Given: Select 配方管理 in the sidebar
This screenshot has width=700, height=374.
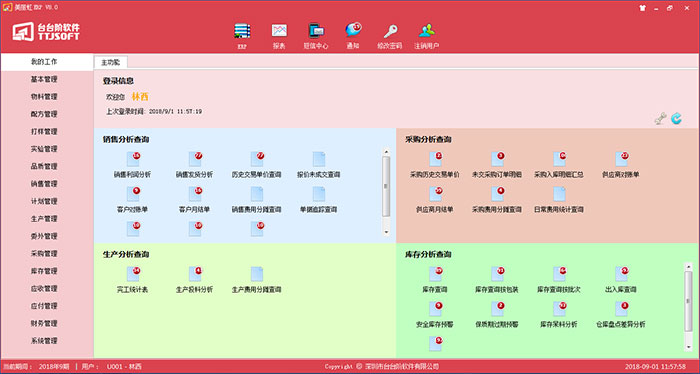Looking at the screenshot, I should click(47, 114).
